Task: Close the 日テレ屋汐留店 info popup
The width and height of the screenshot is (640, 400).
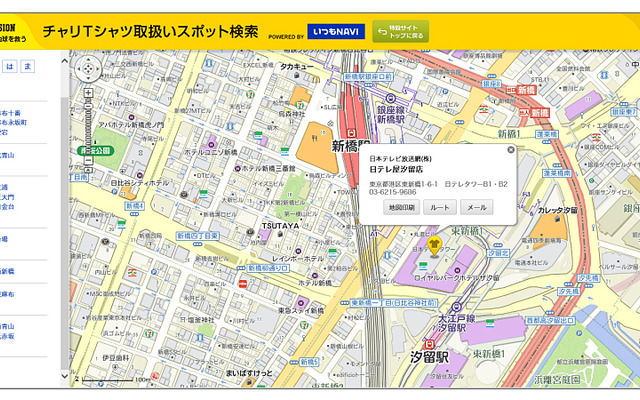Action: click(511, 150)
